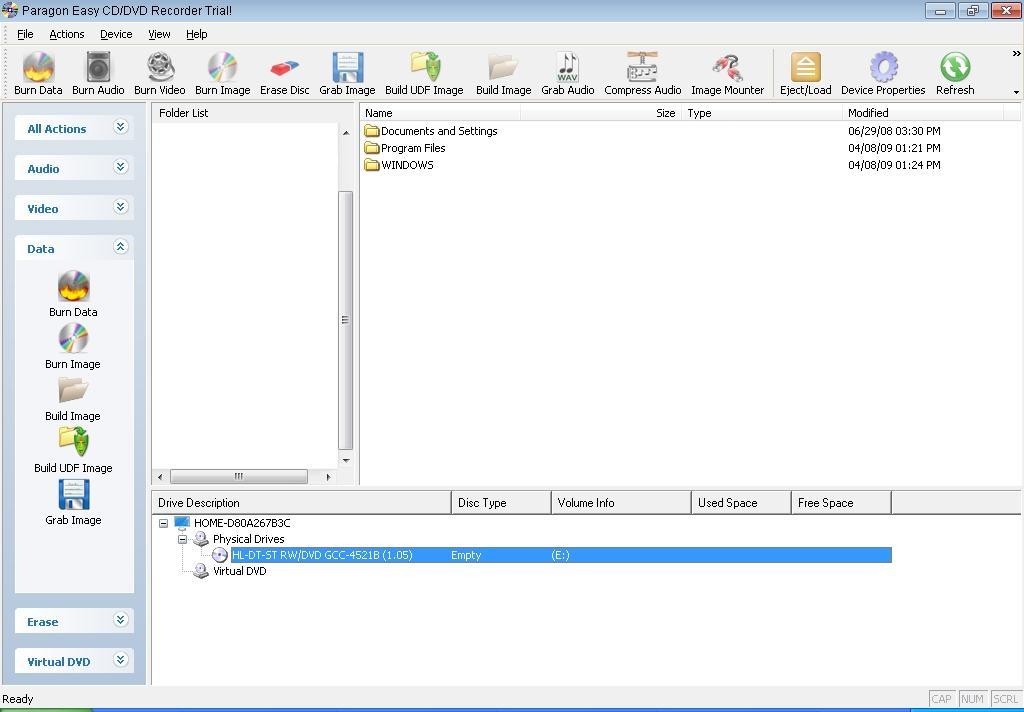
Task: Click the Folder List vertical scrollbar thumb
Action: 345,320
